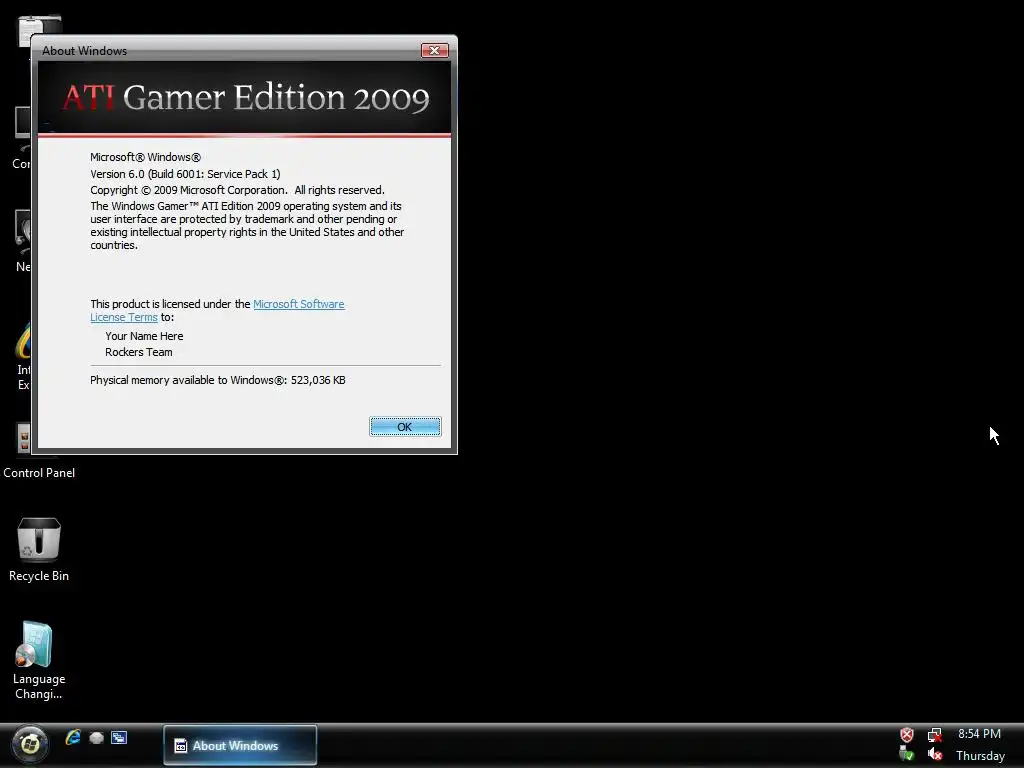
Task: Click the Show Desktop quick launch icon
Action: click(97, 738)
